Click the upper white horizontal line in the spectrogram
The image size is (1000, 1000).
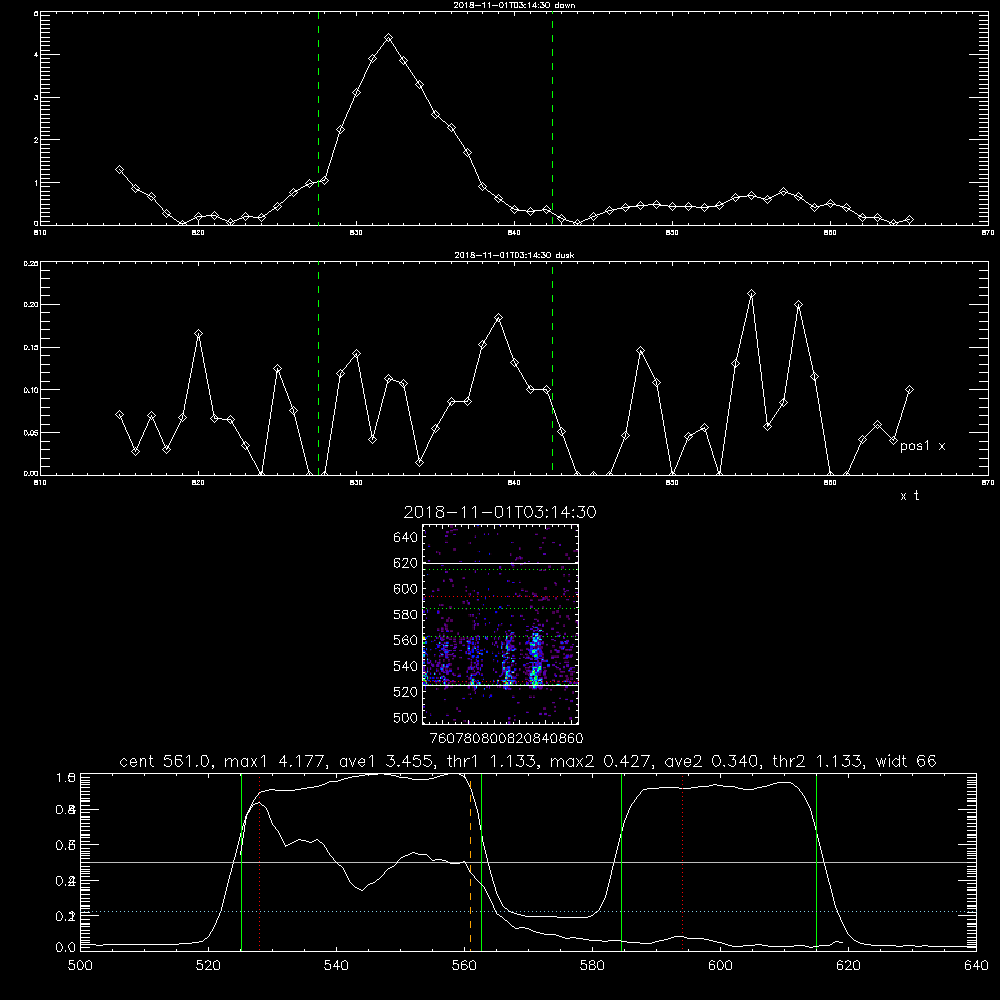coord(500,563)
